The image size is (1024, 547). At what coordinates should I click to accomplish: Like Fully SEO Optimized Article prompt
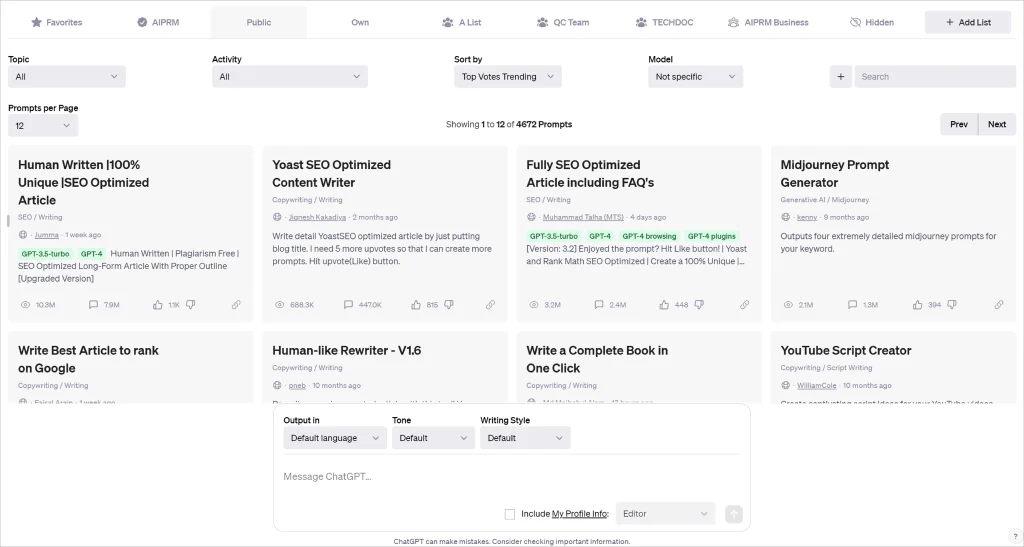tap(664, 305)
